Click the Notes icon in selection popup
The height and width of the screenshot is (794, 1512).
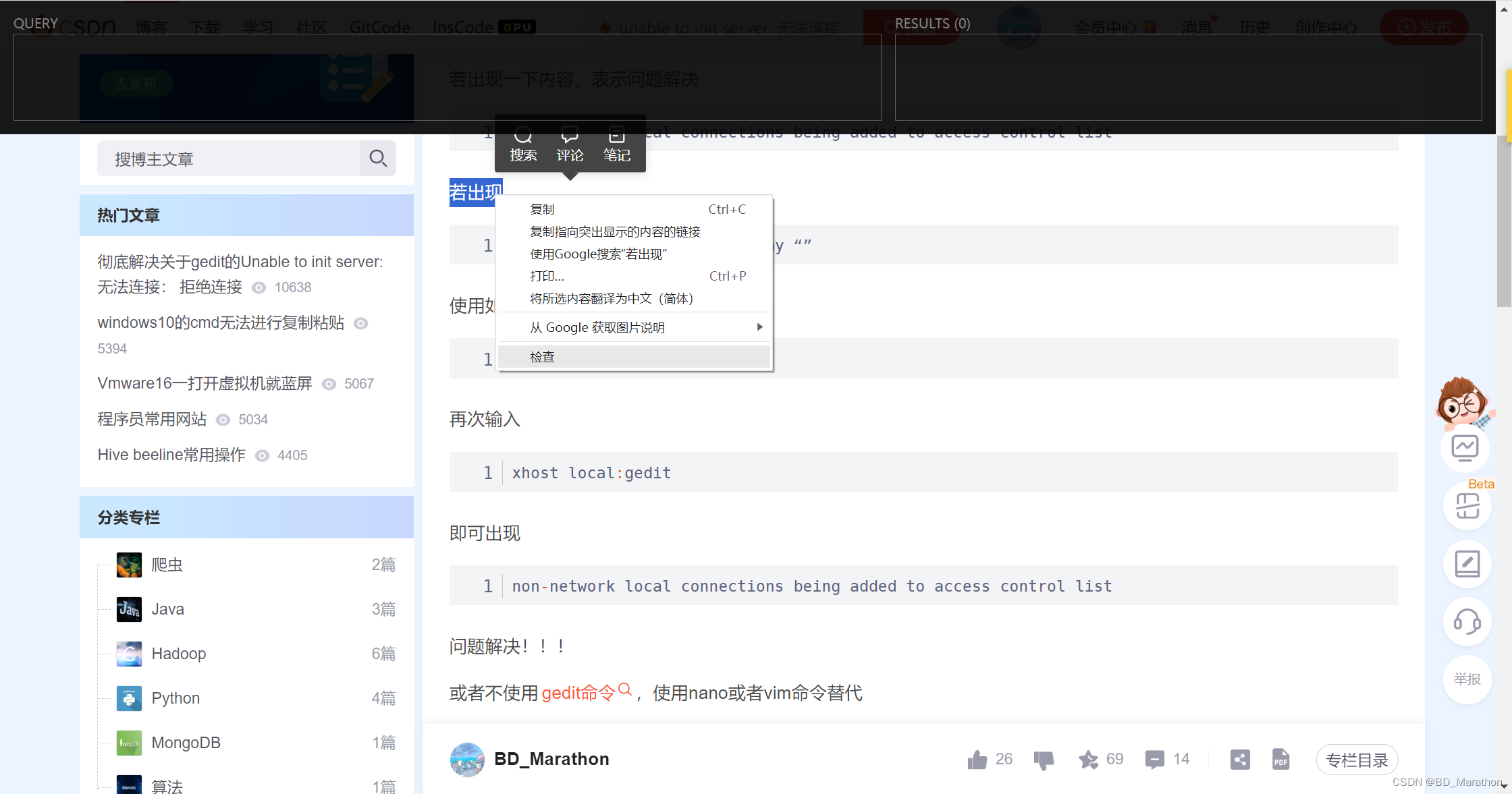(x=616, y=136)
